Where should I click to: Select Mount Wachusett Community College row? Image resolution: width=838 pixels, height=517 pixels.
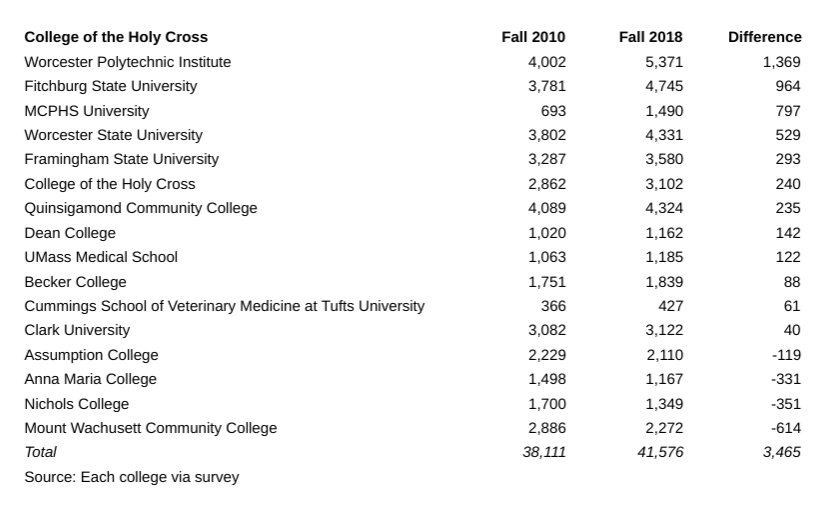point(151,428)
